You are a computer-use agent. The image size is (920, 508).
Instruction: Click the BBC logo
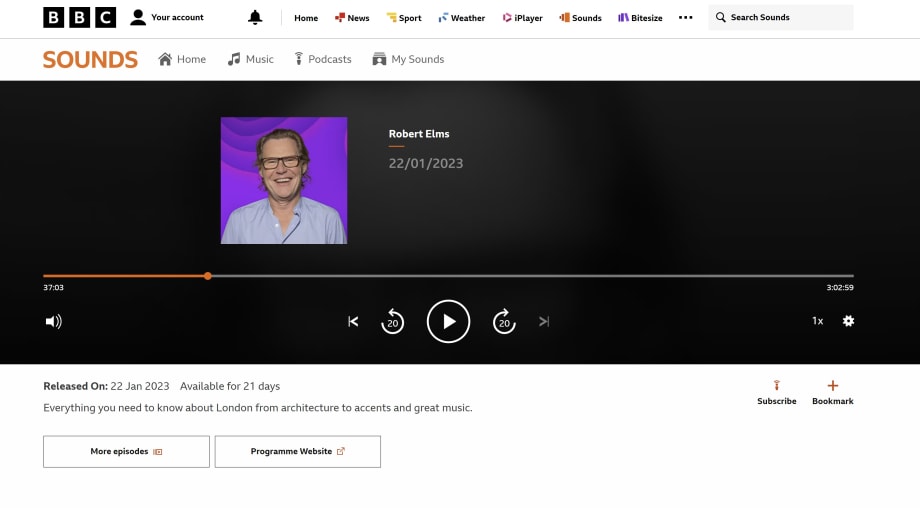(x=79, y=18)
